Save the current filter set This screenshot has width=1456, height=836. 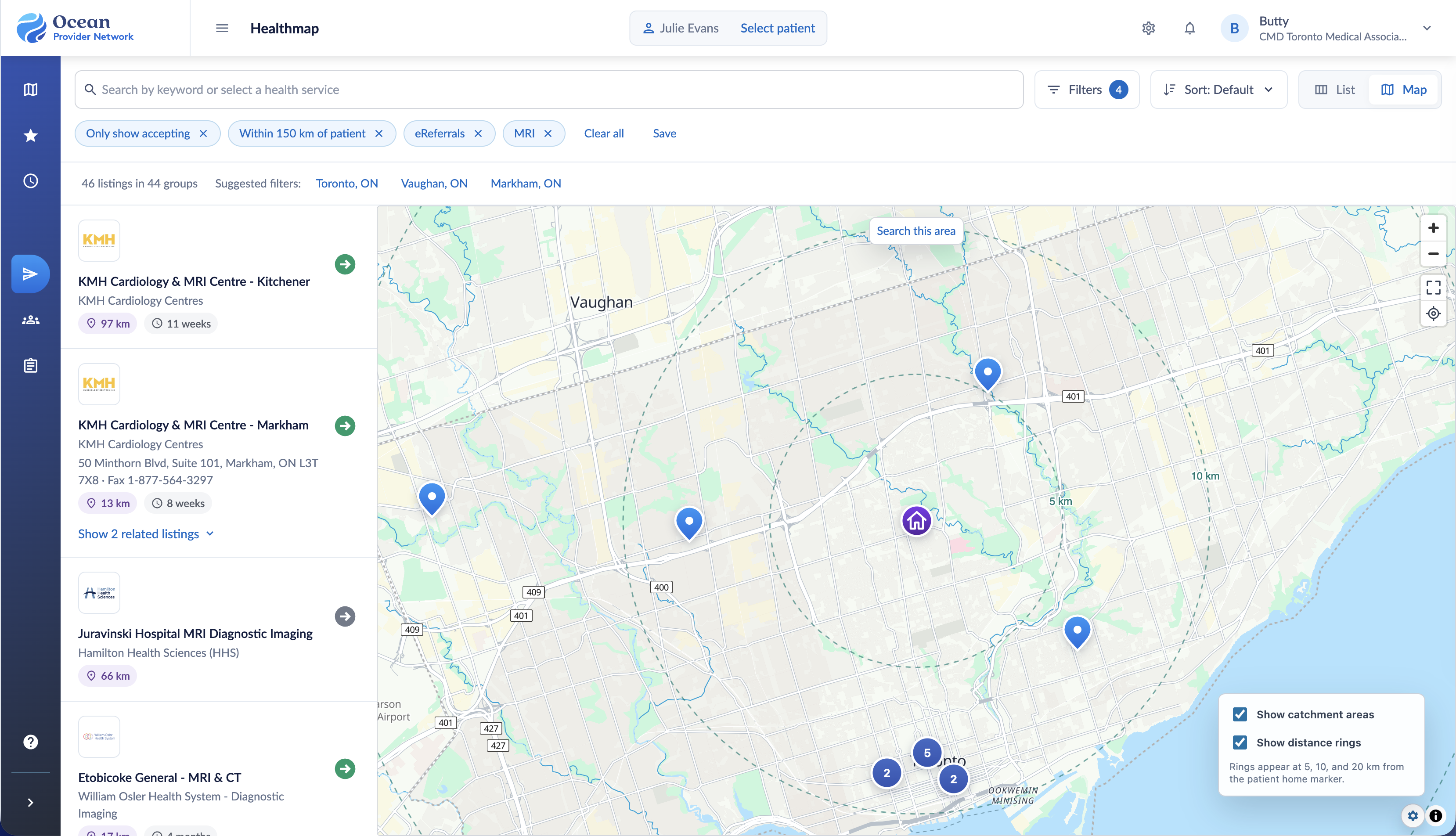[664, 133]
